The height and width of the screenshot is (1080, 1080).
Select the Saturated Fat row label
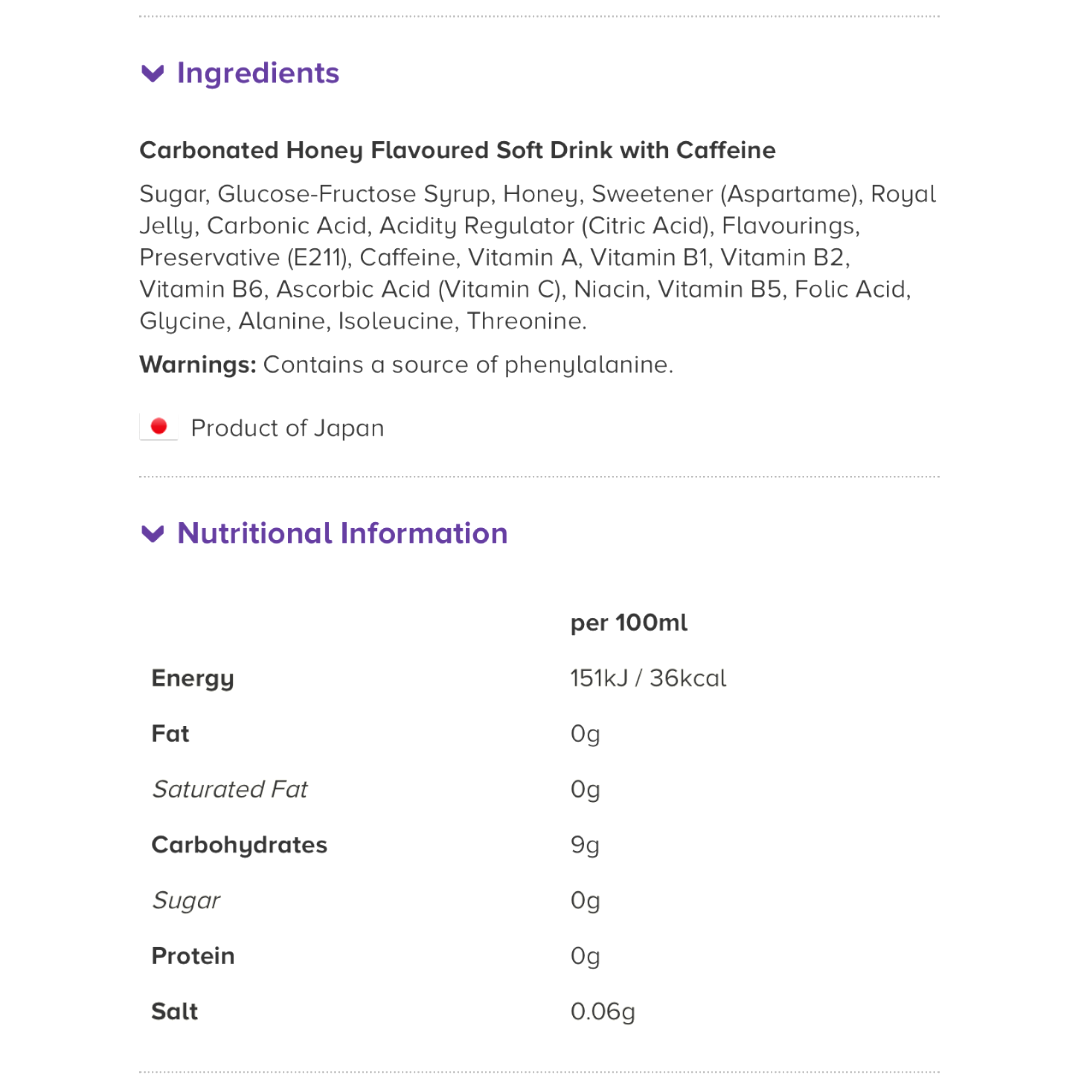[x=230, y=790]
